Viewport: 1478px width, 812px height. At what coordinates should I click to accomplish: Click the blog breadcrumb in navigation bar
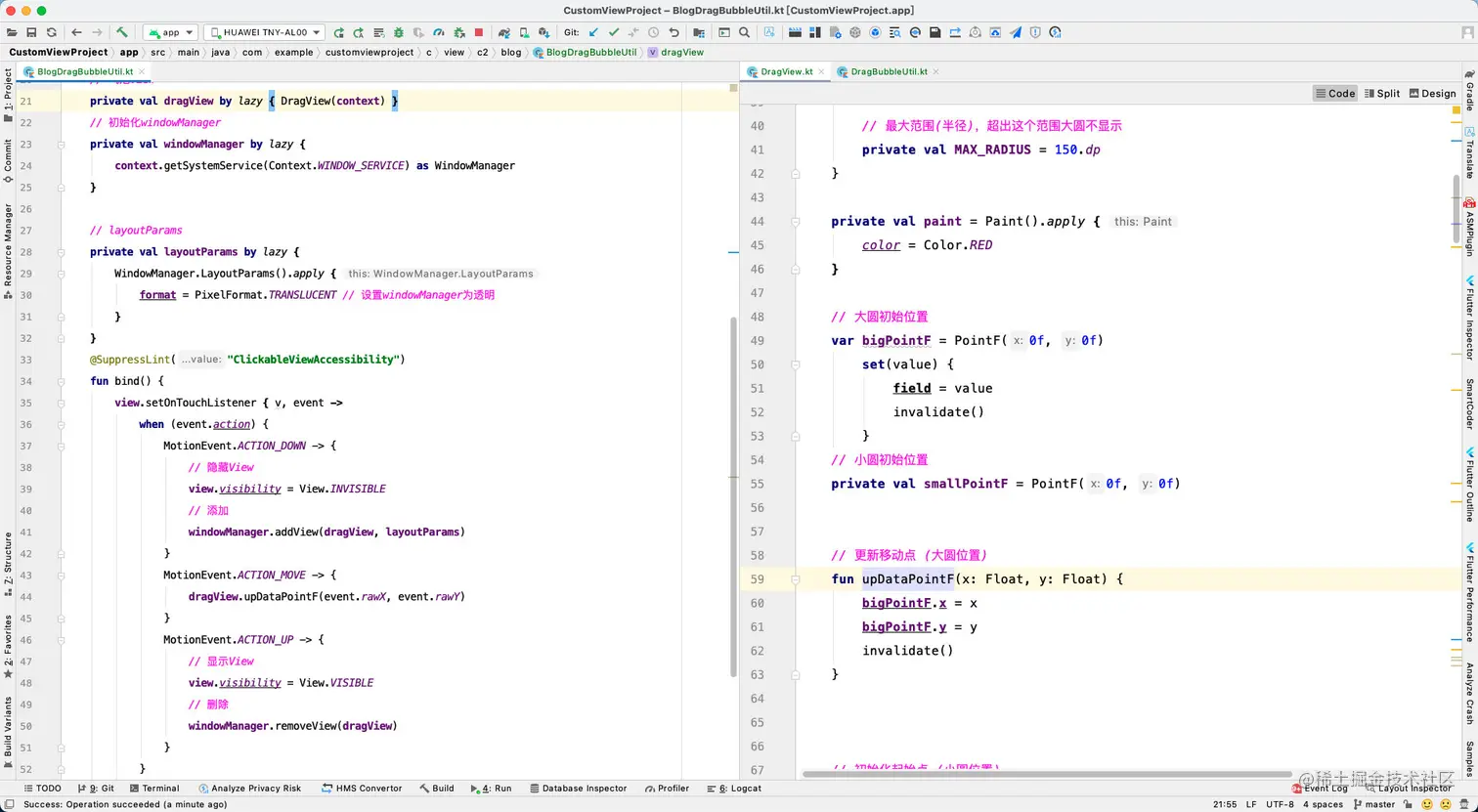tap(511, 52)
